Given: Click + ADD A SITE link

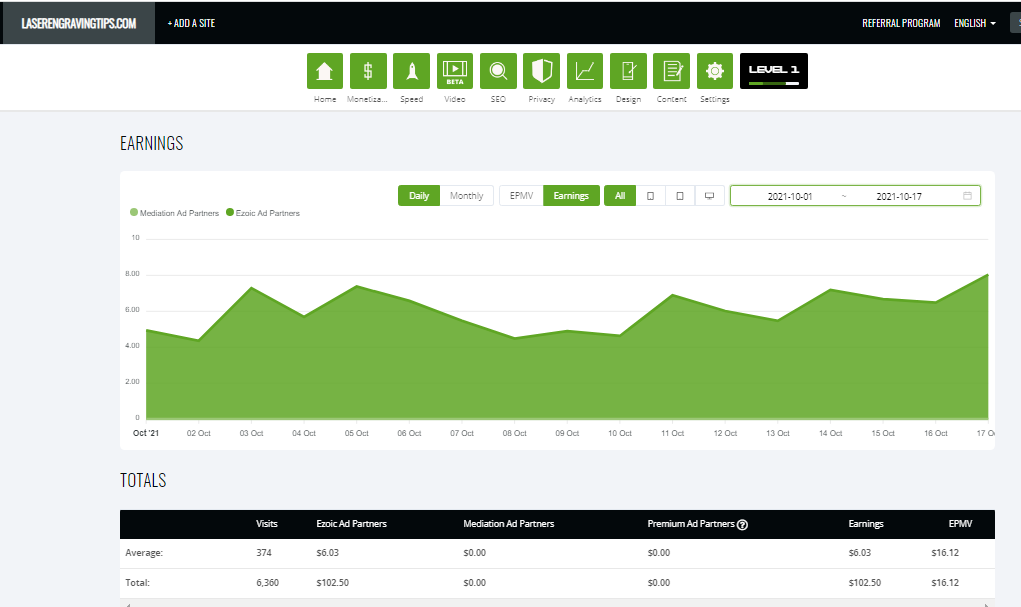Looking at the screenshot, I should coord(191,23).
